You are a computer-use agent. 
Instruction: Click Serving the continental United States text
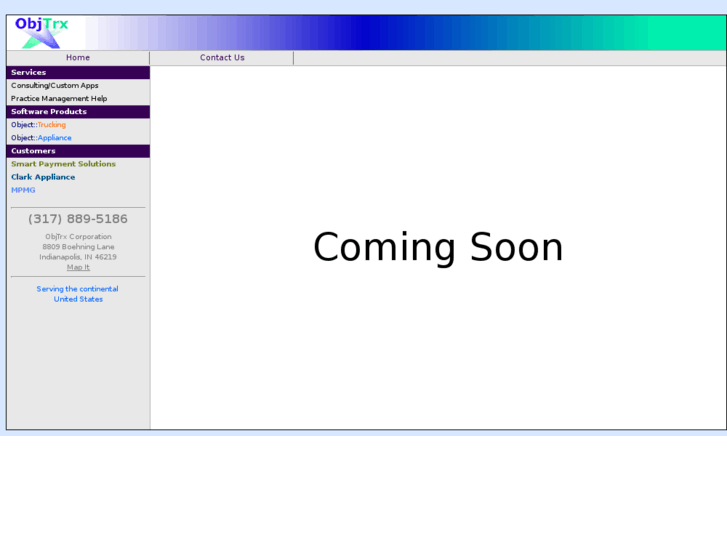point(78,294)
